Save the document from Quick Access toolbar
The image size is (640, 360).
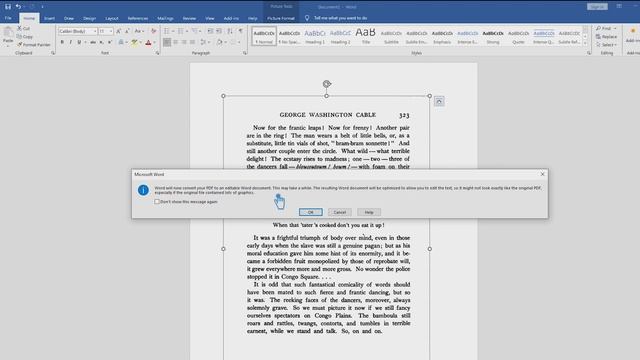point(8,7)
